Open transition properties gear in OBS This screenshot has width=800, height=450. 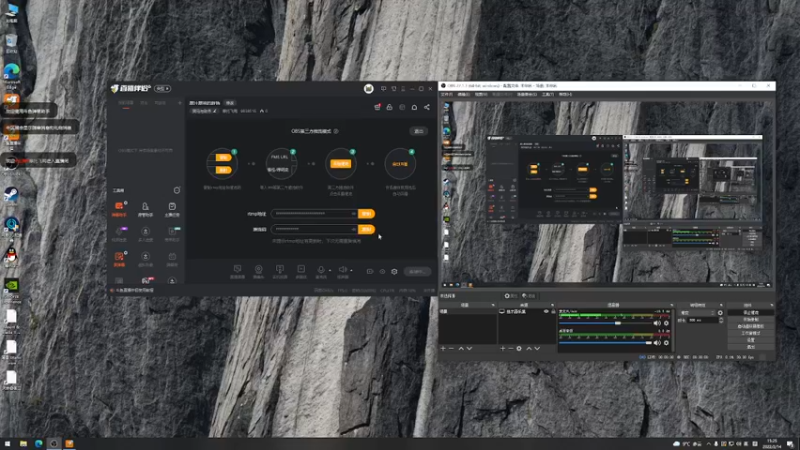tap(720, 313)
